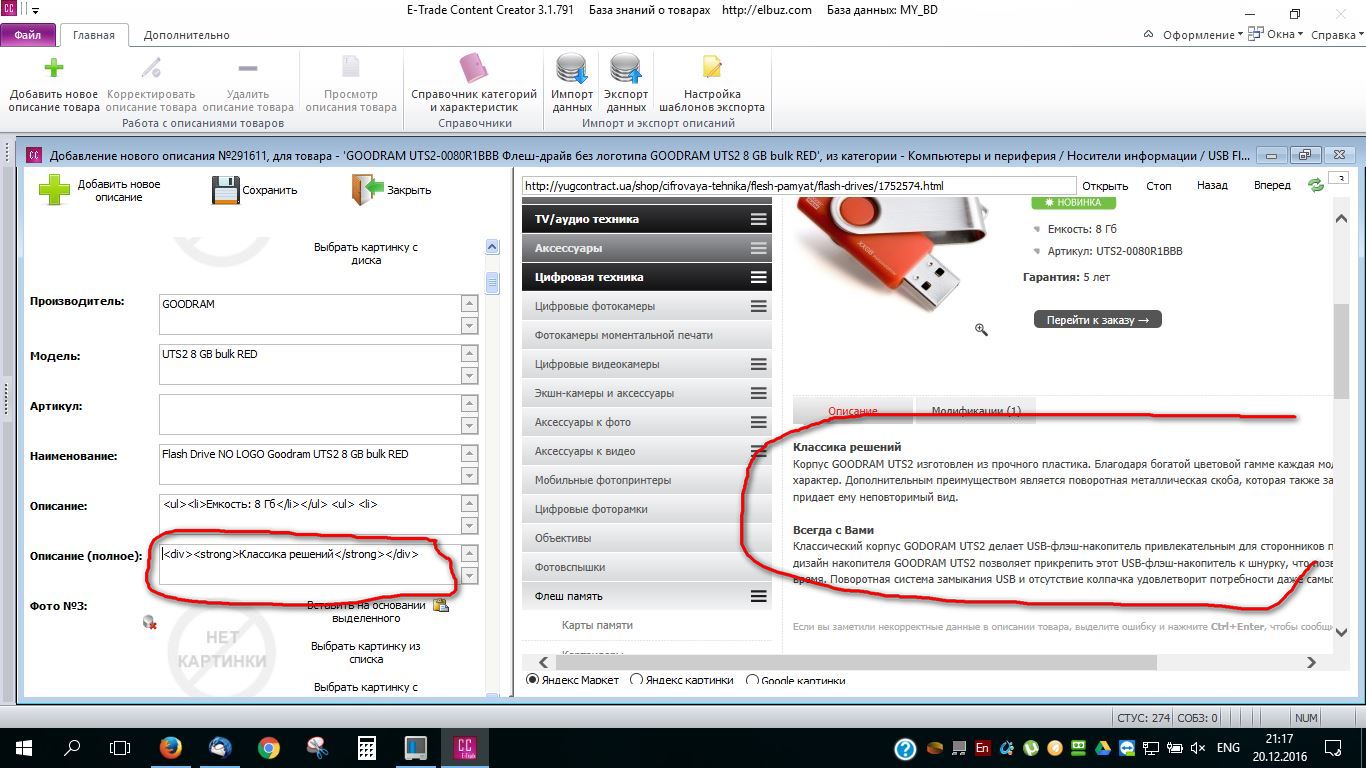Click the remove picture icon under Photo №3
Image resolution: width=1366 pixels, height=768 pixels.
[150, 623]
